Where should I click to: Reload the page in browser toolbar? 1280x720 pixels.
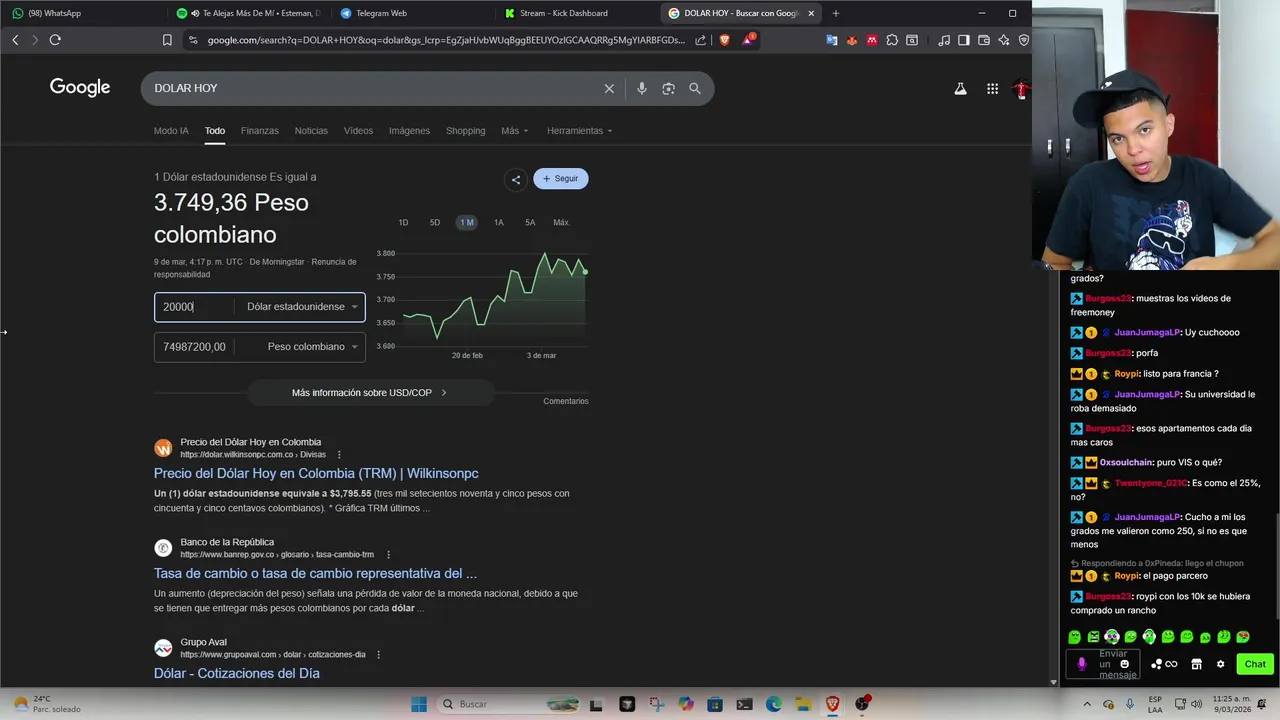(55, 40)
